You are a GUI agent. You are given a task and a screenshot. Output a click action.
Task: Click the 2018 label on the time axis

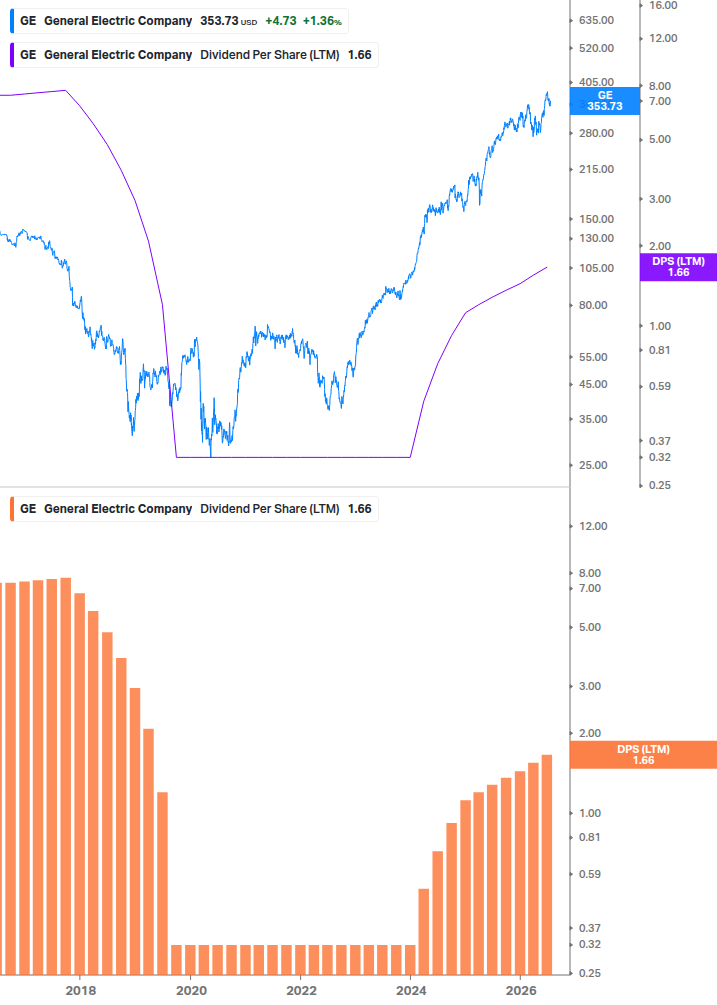pos(81,991)
